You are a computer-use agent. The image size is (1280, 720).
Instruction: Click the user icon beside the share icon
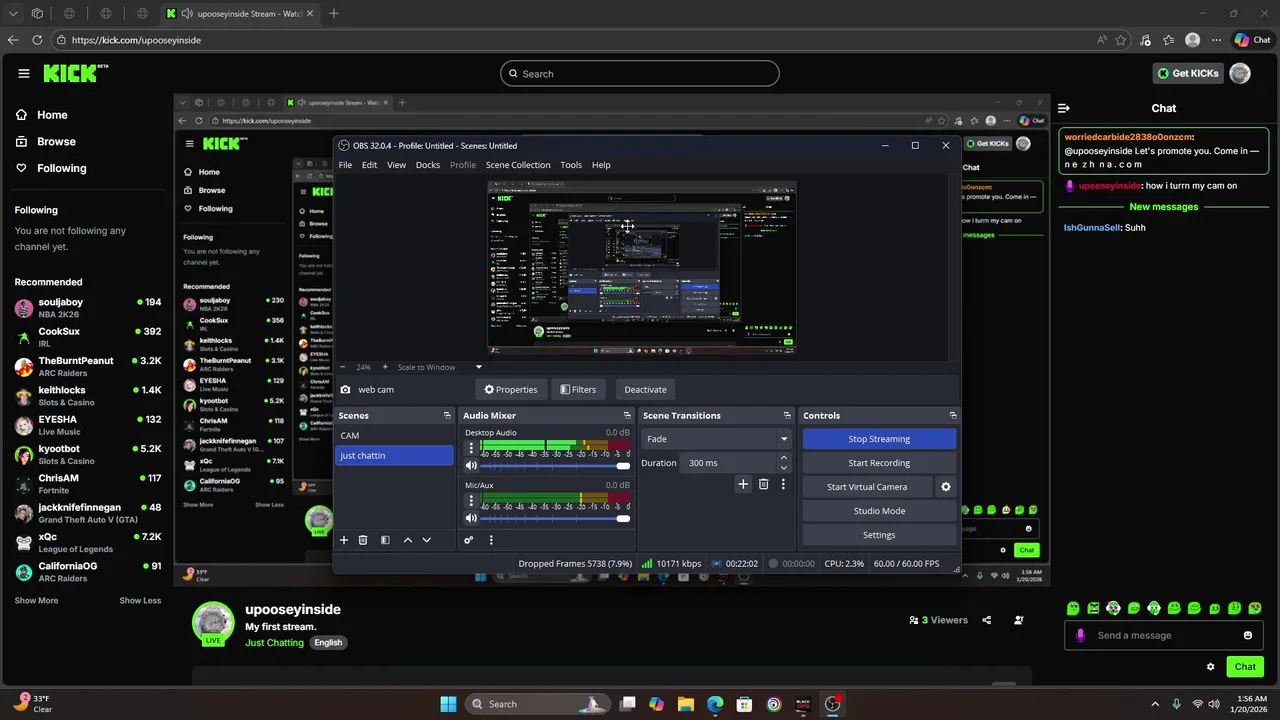(x=1019, y=620)
